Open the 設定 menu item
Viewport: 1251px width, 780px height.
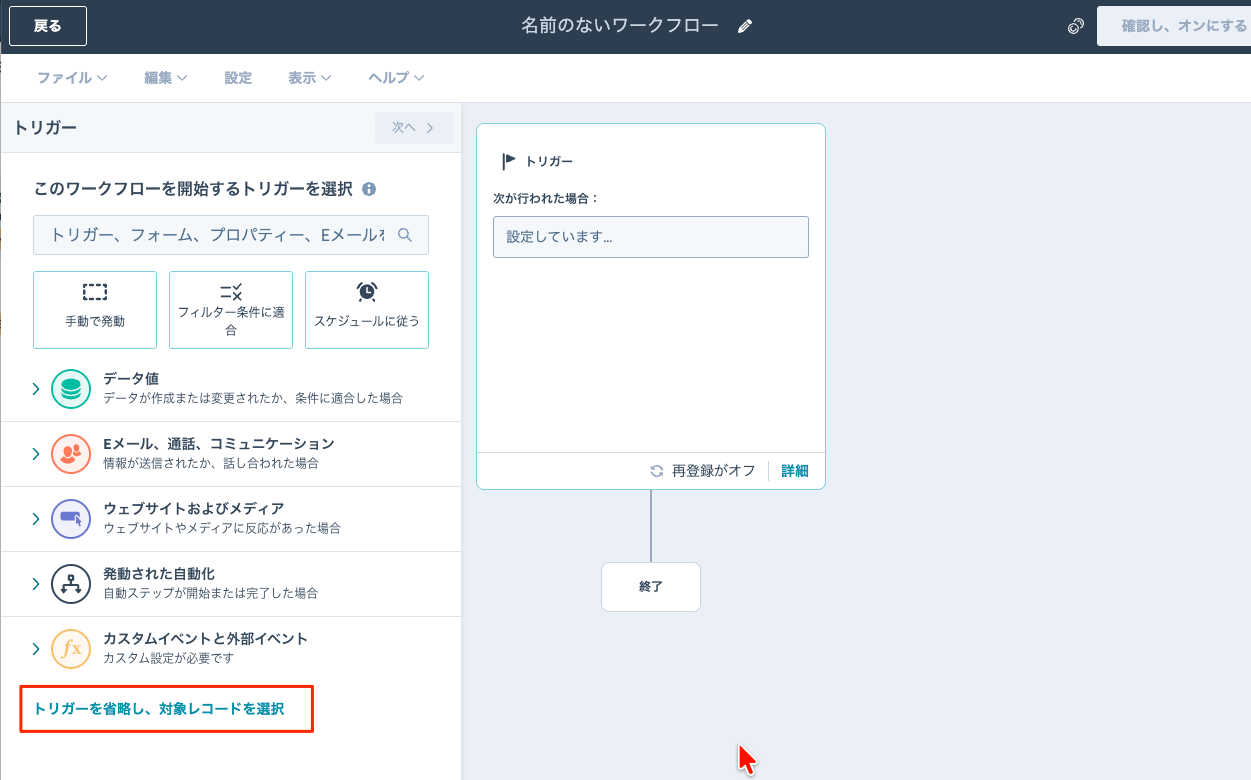click(x=238, y=78)
